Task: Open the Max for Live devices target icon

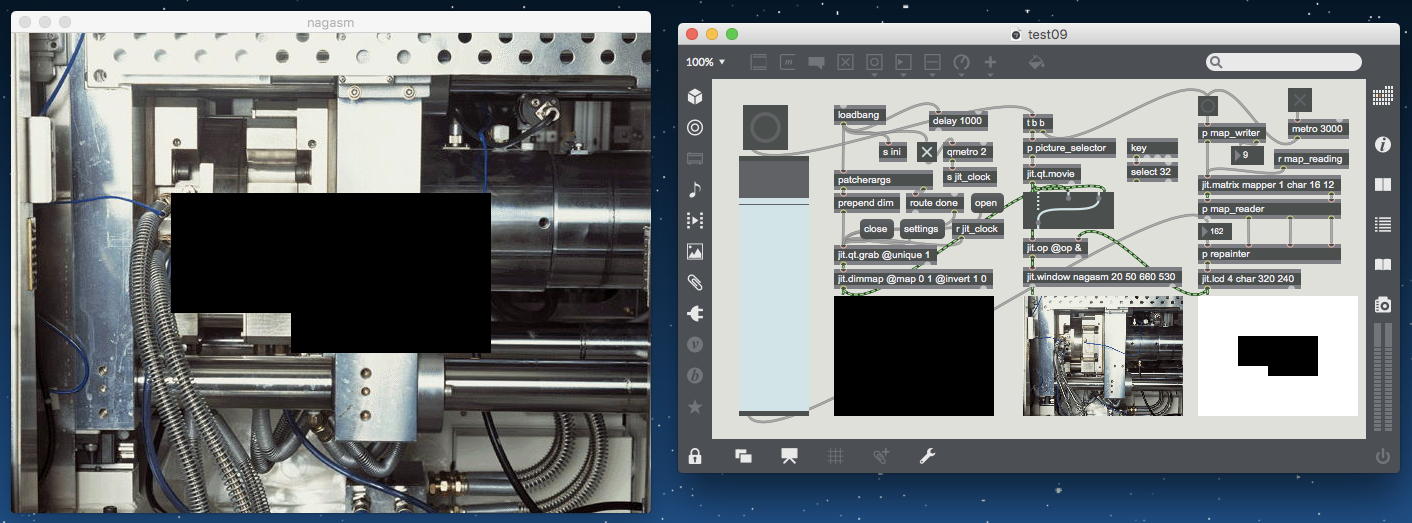Action: pyautogui.click(x=695, y=128)
